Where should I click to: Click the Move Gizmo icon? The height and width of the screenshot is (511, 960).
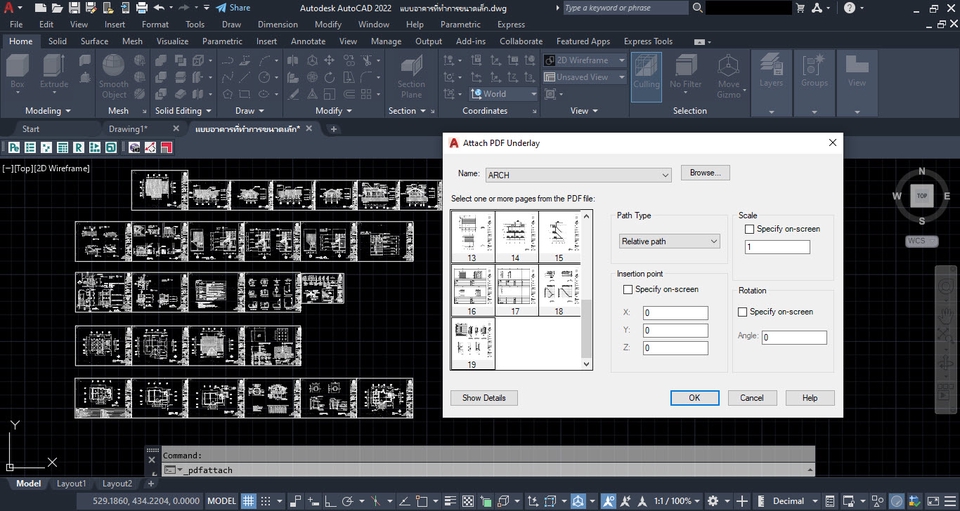[729, 67]
